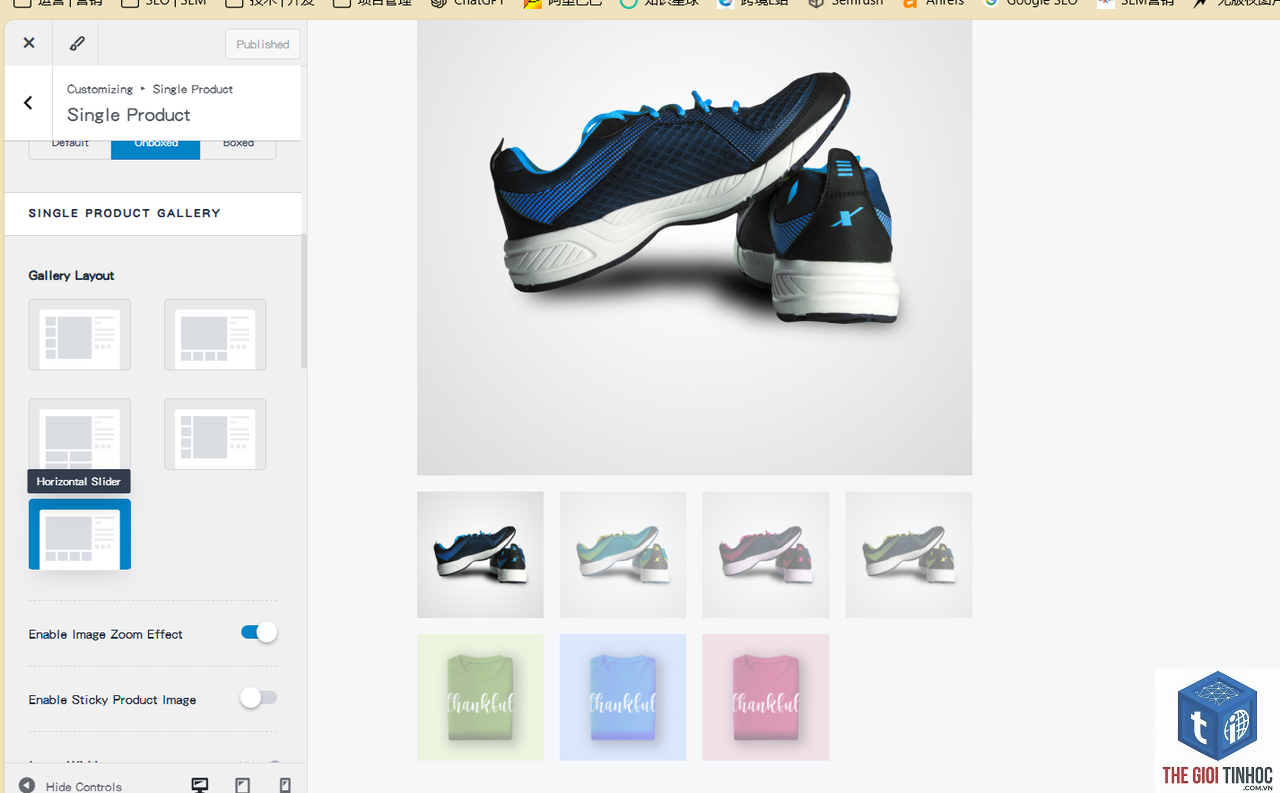Select the teal sneaker thumbnail
Image resolution: width=1280 pixels, height=793 pixels.
point(623,554)
